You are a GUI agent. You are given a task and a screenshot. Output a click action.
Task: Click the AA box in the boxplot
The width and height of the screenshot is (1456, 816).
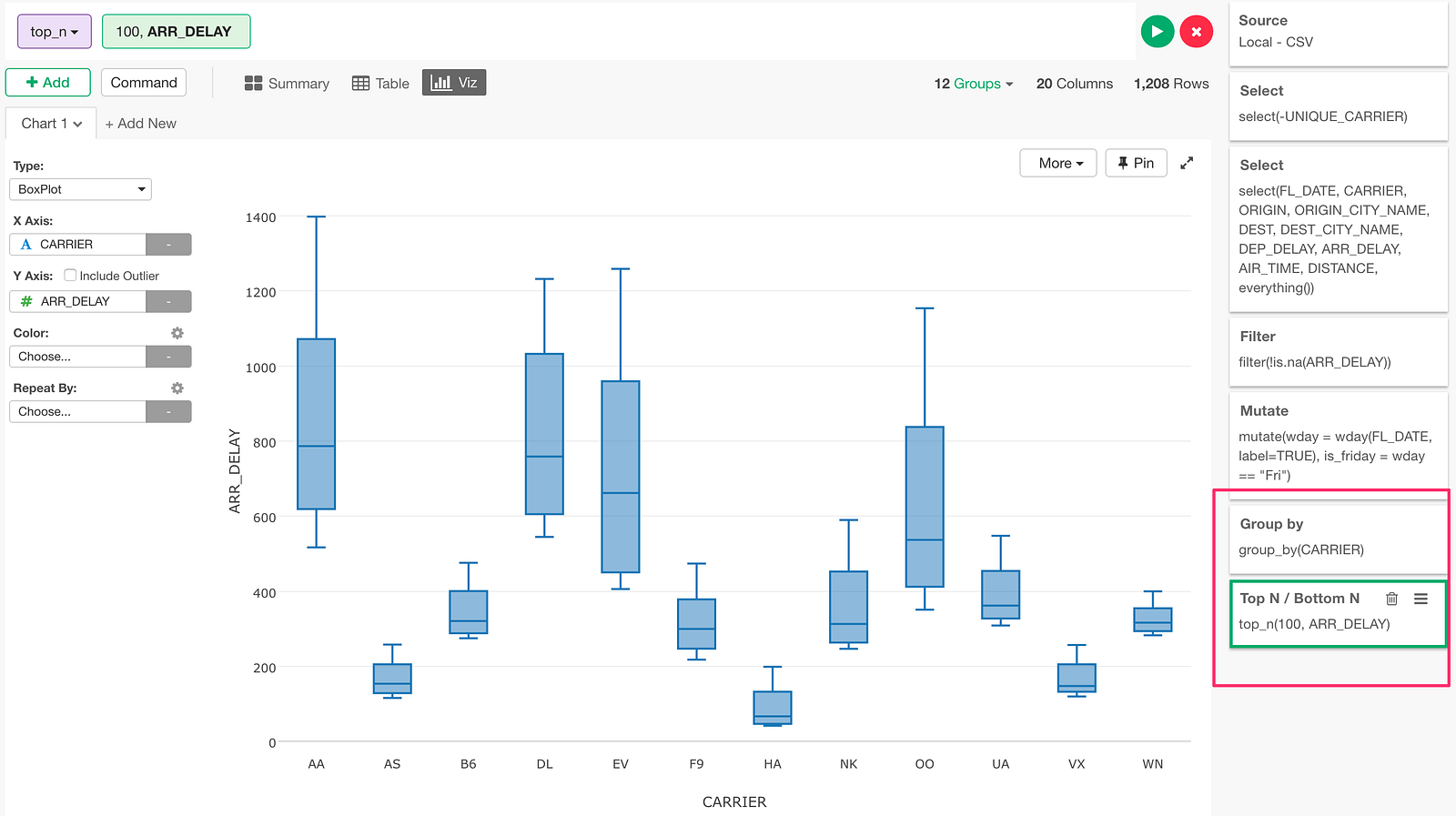tap(317, 424)
